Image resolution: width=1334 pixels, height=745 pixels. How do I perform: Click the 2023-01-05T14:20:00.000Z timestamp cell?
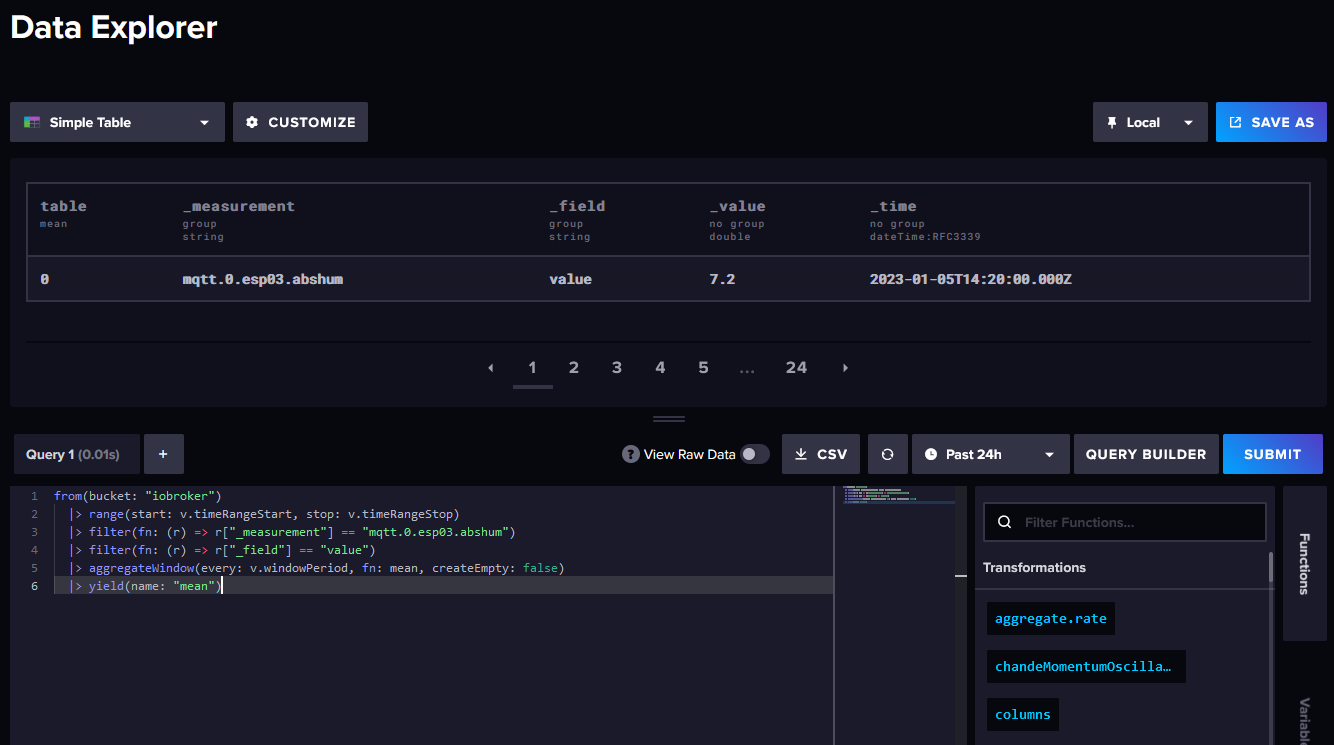pyautogui.click(x=971, y=279)
